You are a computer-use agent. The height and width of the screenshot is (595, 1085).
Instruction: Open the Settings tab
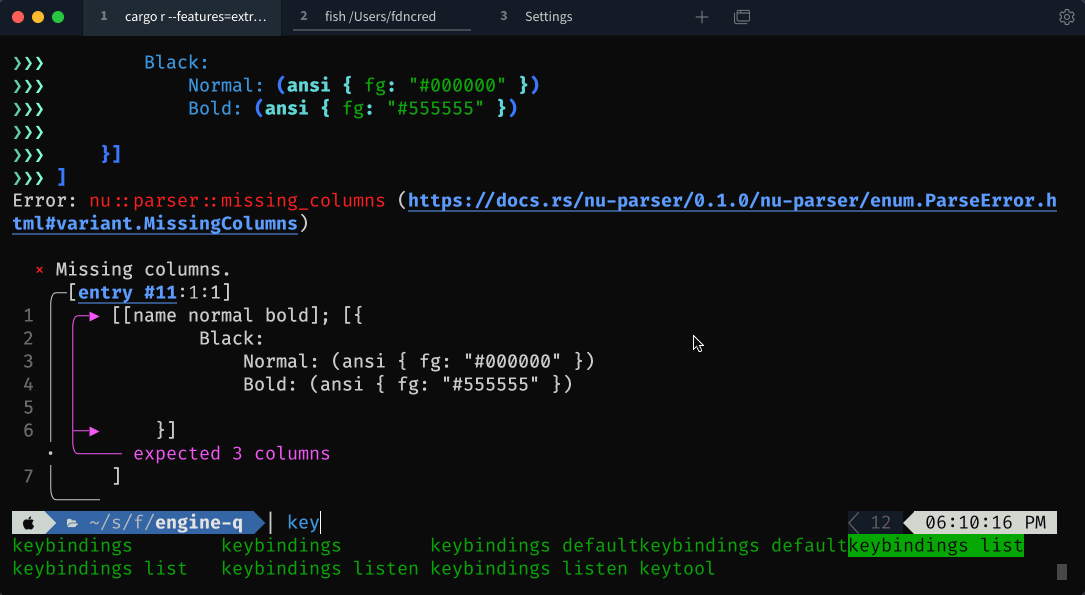tap(548, 17)
